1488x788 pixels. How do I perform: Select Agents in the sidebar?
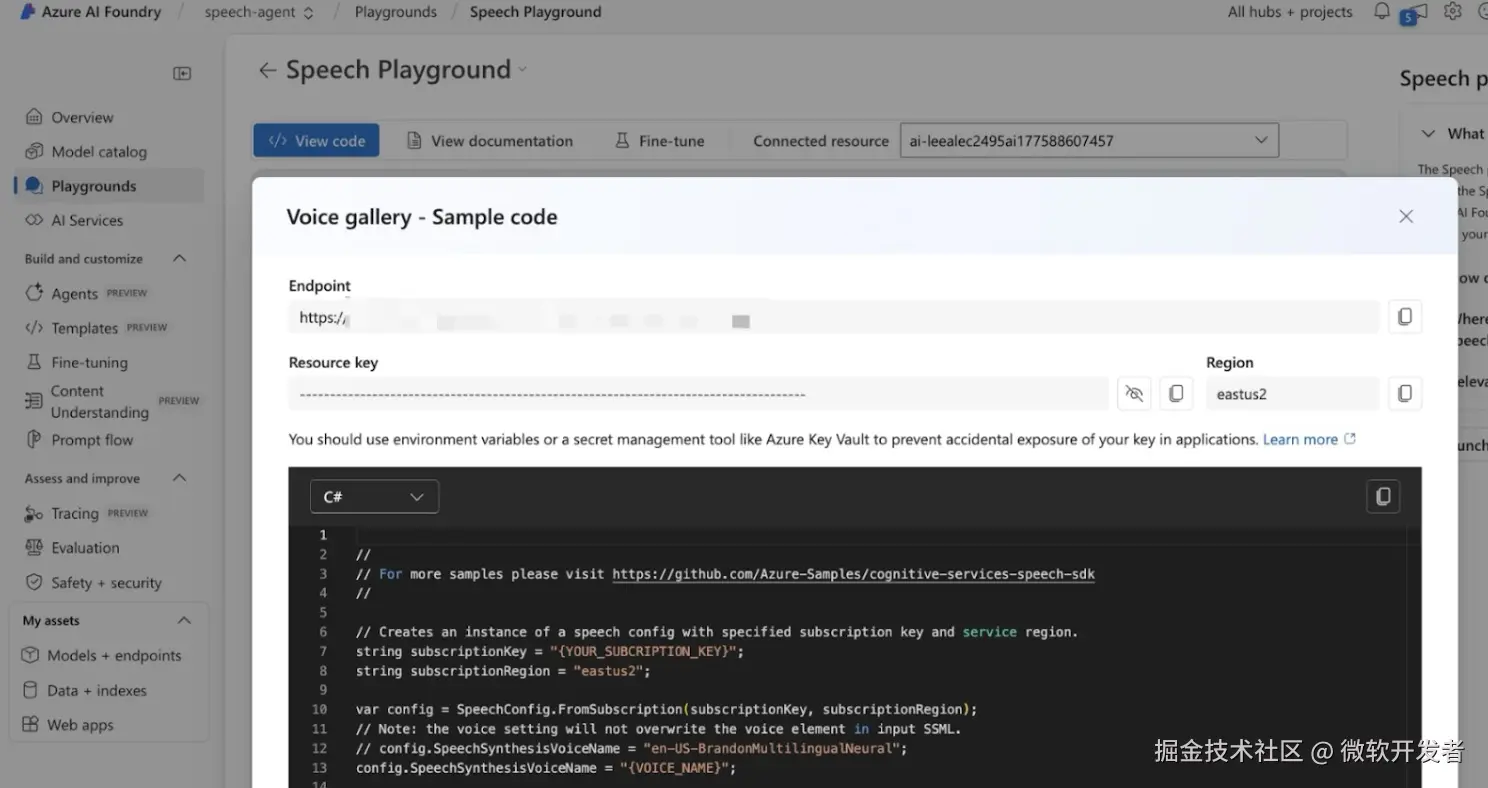pyautogui.click(x=75, y=294)
